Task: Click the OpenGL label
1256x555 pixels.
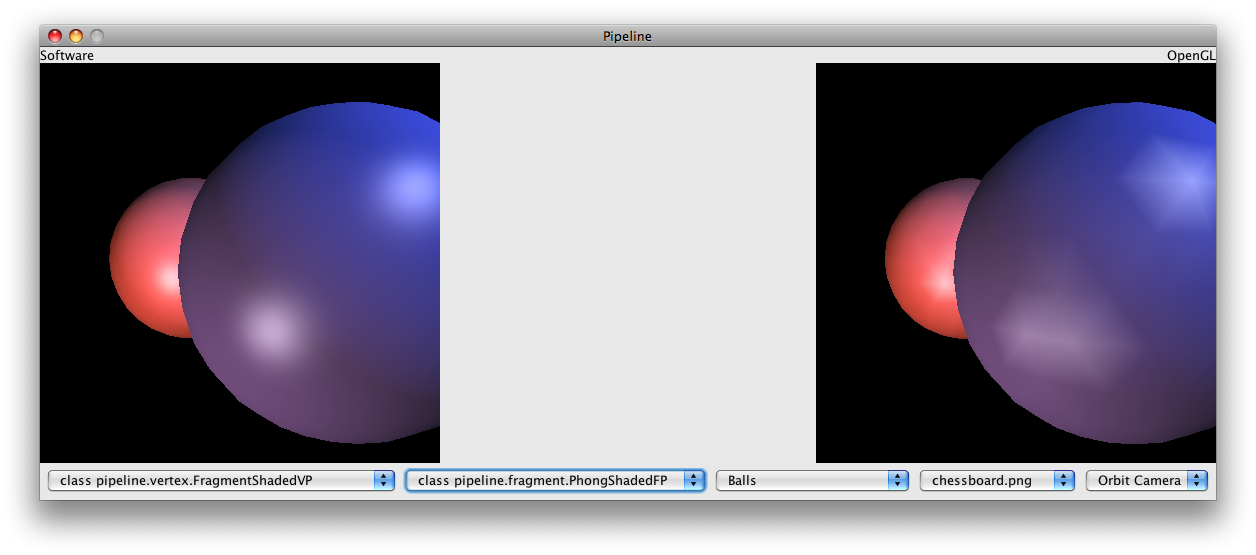Action: click(1190, 56)
